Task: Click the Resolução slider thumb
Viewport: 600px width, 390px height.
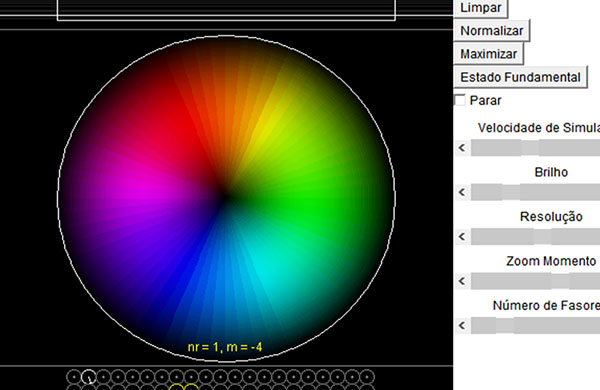Action: click(x=543, y=237)
